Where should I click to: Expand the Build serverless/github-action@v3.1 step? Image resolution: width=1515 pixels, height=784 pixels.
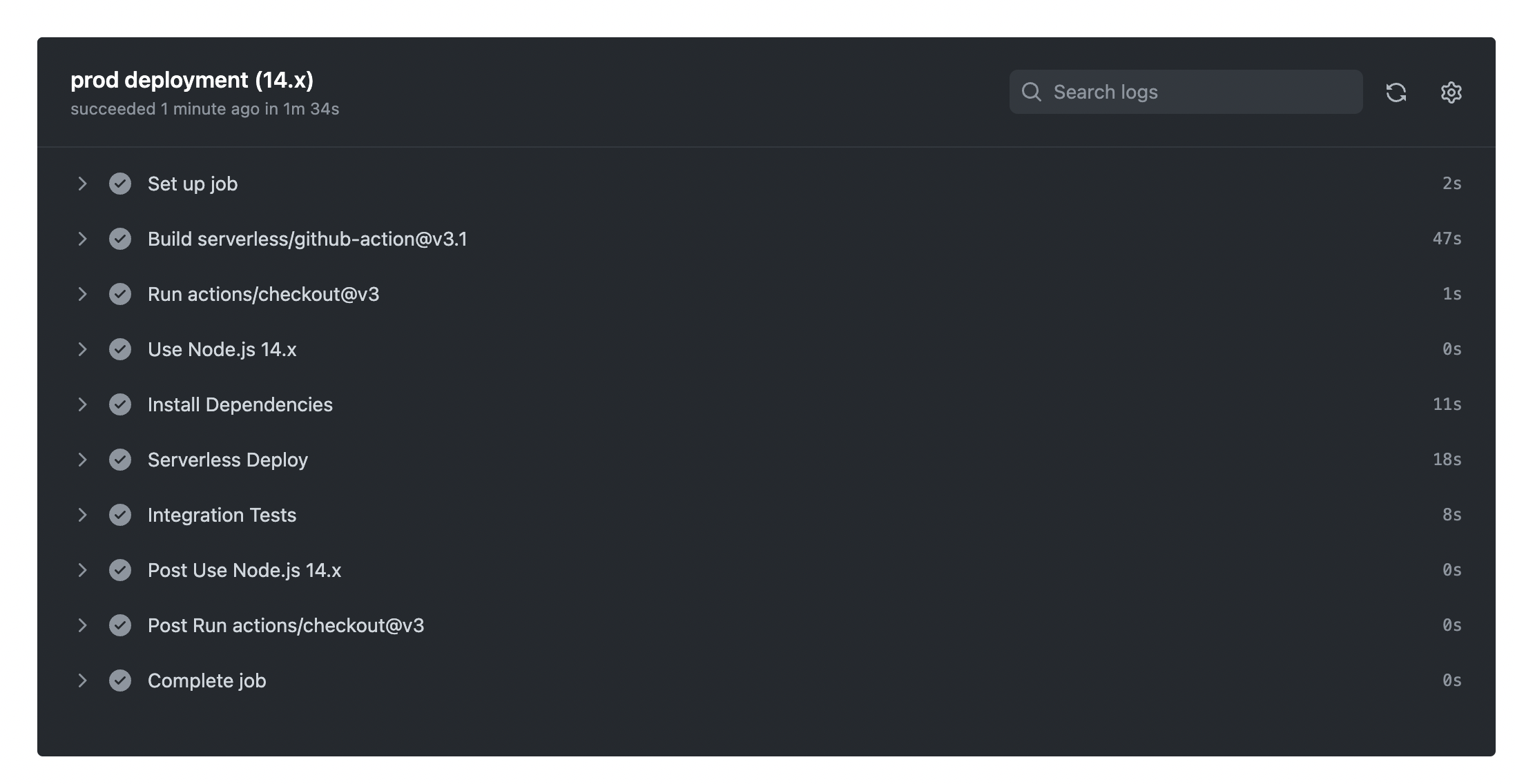pos(83,239)
